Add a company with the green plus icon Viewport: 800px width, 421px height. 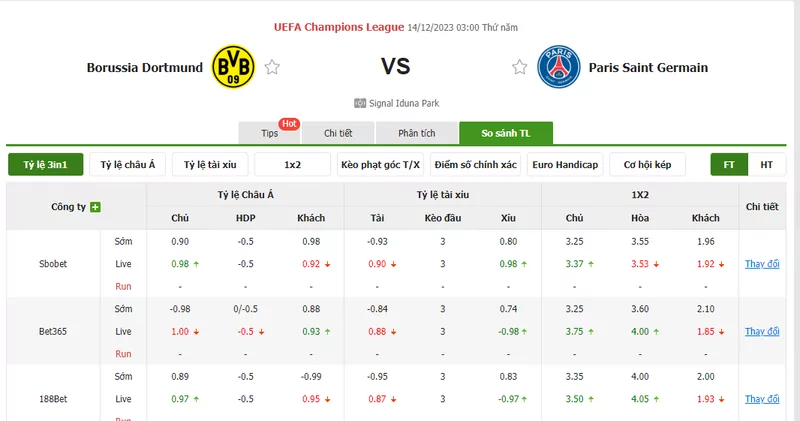tap(95, 207)
